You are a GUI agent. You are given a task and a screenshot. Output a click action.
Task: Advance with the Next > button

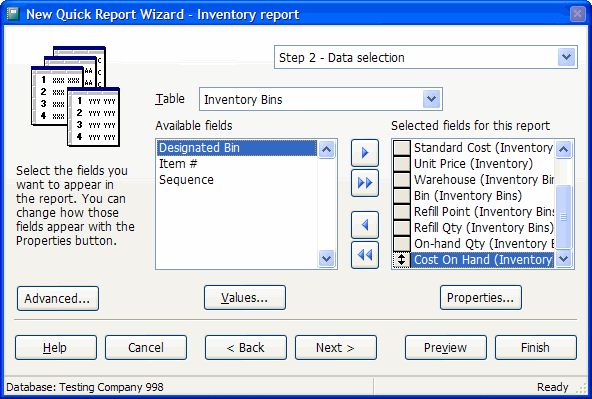pyautogui.click(x=336, y=348)
